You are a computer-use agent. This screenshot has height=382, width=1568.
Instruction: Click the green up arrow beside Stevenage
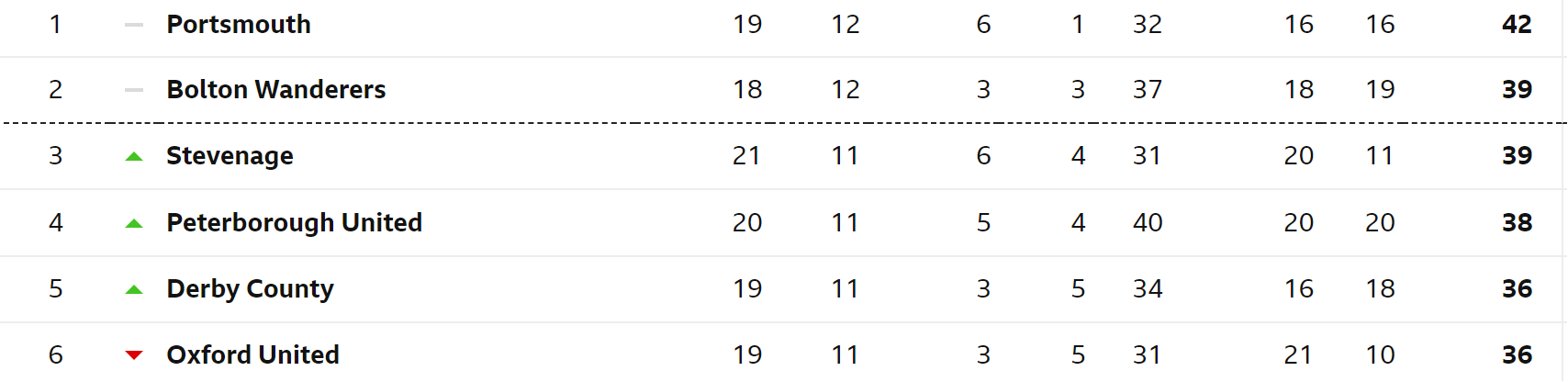point(134,157)
